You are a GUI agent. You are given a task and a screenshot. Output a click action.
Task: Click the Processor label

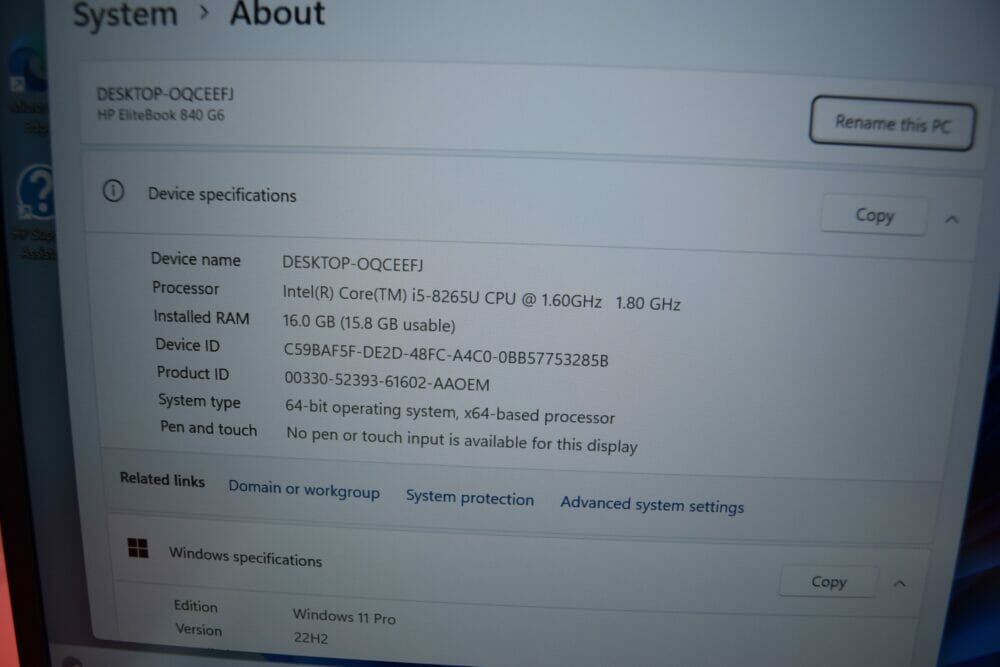point(186,288)
